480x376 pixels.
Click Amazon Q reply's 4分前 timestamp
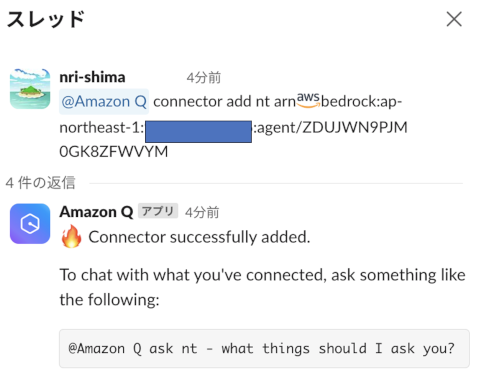(x=202, y=212)
